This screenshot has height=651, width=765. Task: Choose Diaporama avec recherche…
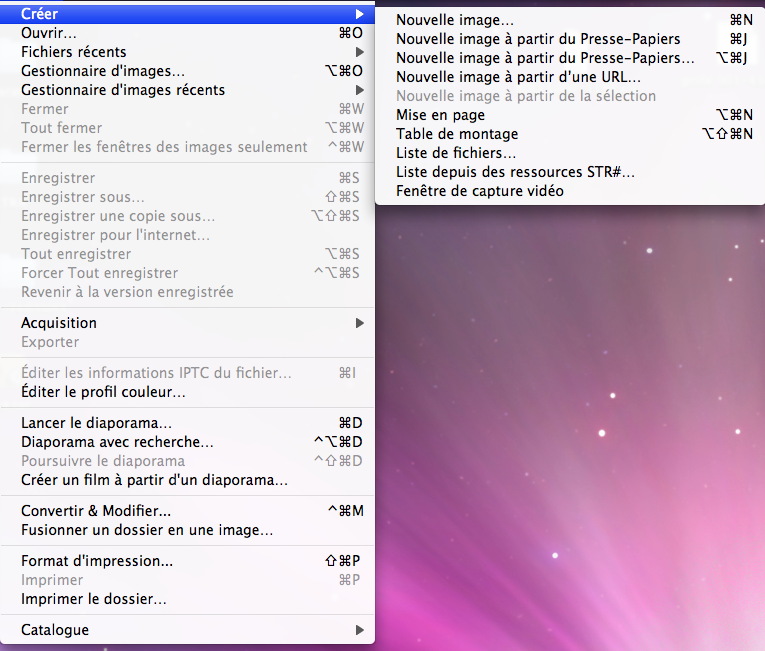pos(187,442)
